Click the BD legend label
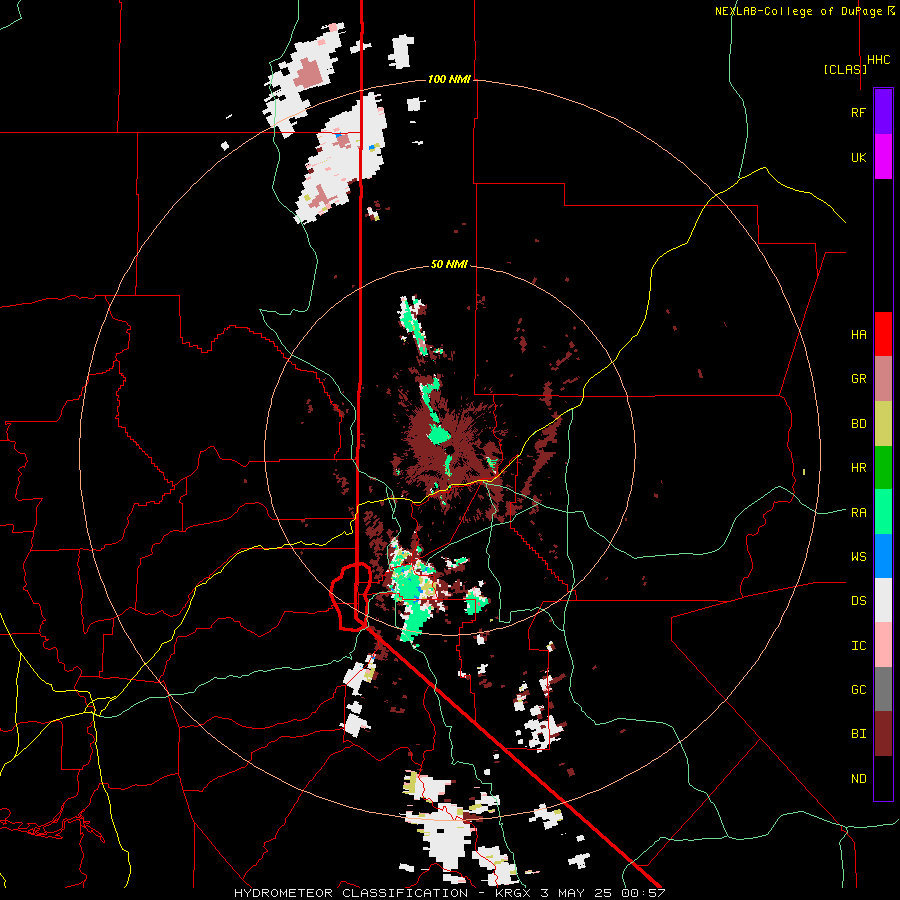 (858, 424)
